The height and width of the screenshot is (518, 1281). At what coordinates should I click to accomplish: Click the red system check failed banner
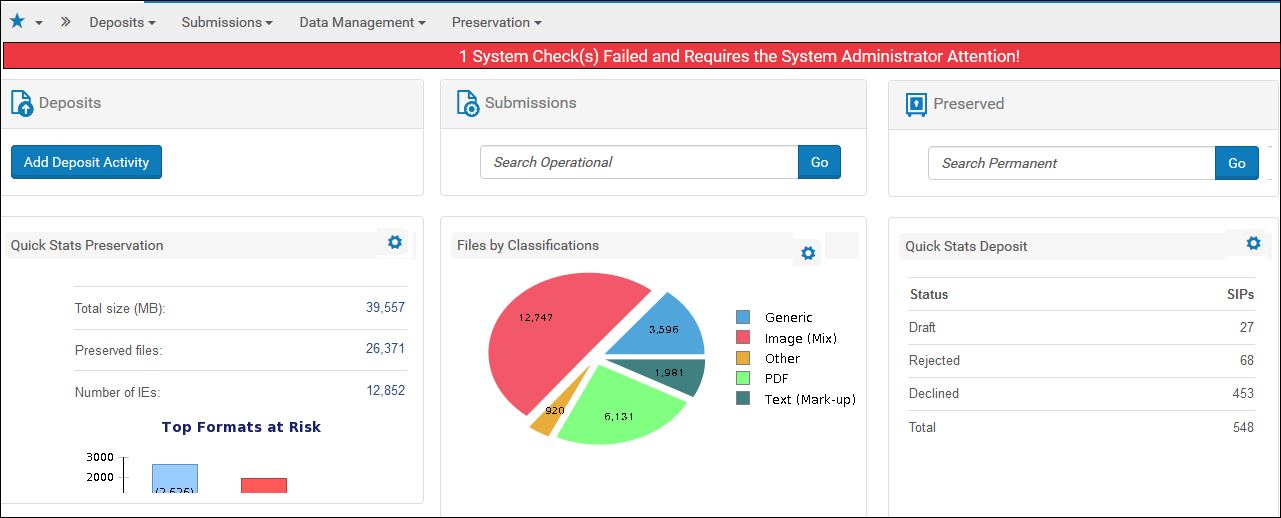pyautogui.click(x=640, y=56)
